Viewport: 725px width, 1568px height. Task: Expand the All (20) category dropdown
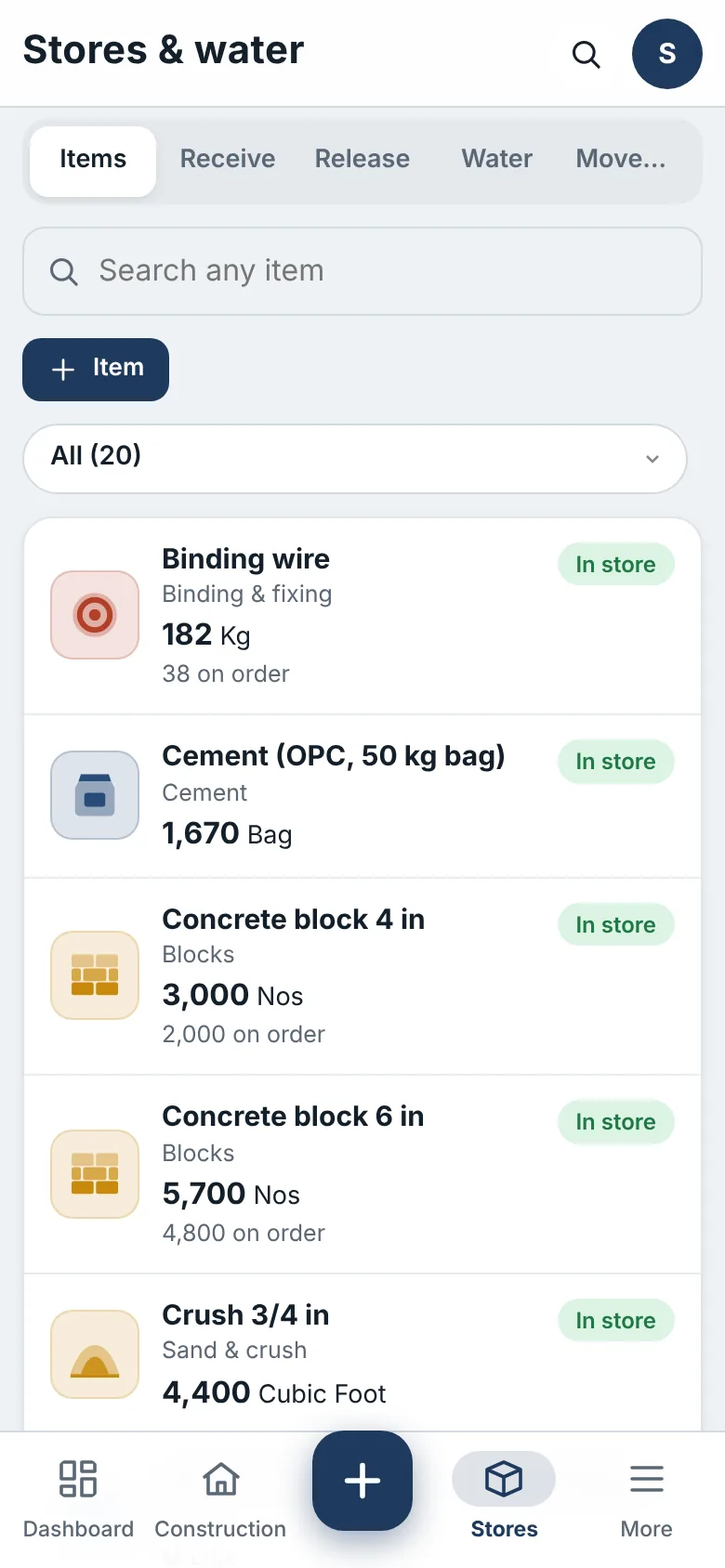tap(355, 459)
